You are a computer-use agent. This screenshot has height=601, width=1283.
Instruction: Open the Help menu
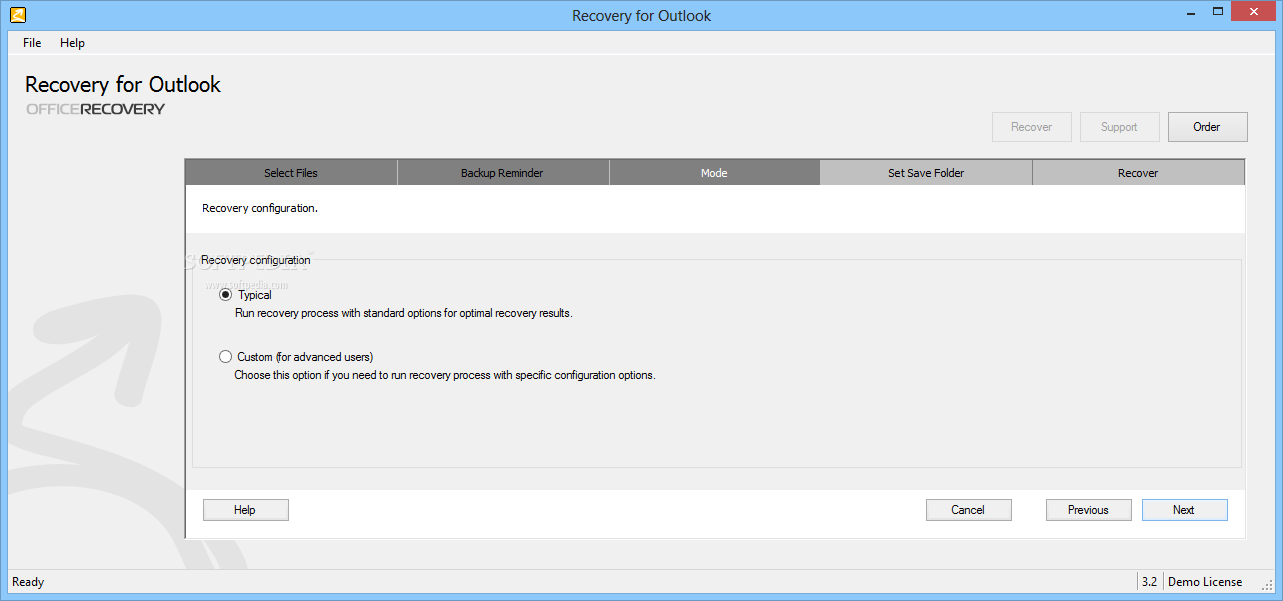coord(72,43)
